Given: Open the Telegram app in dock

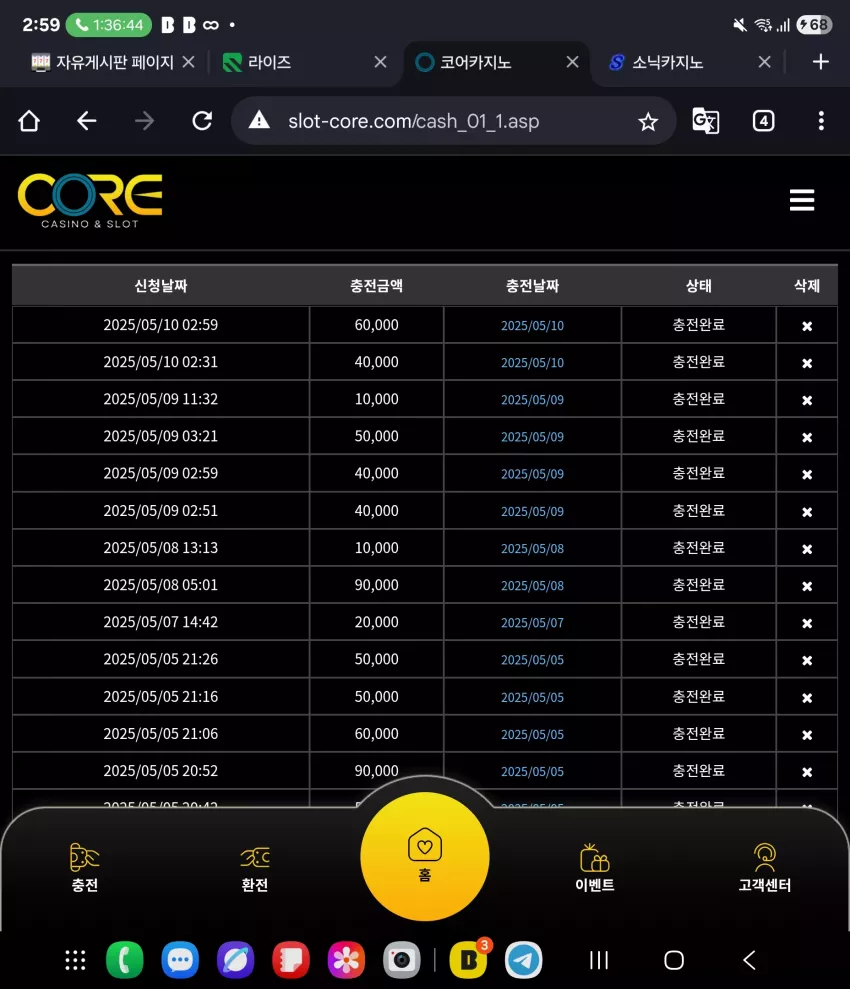Looking at the screenshot, I should pyautogui.click(x=523, y=960).
